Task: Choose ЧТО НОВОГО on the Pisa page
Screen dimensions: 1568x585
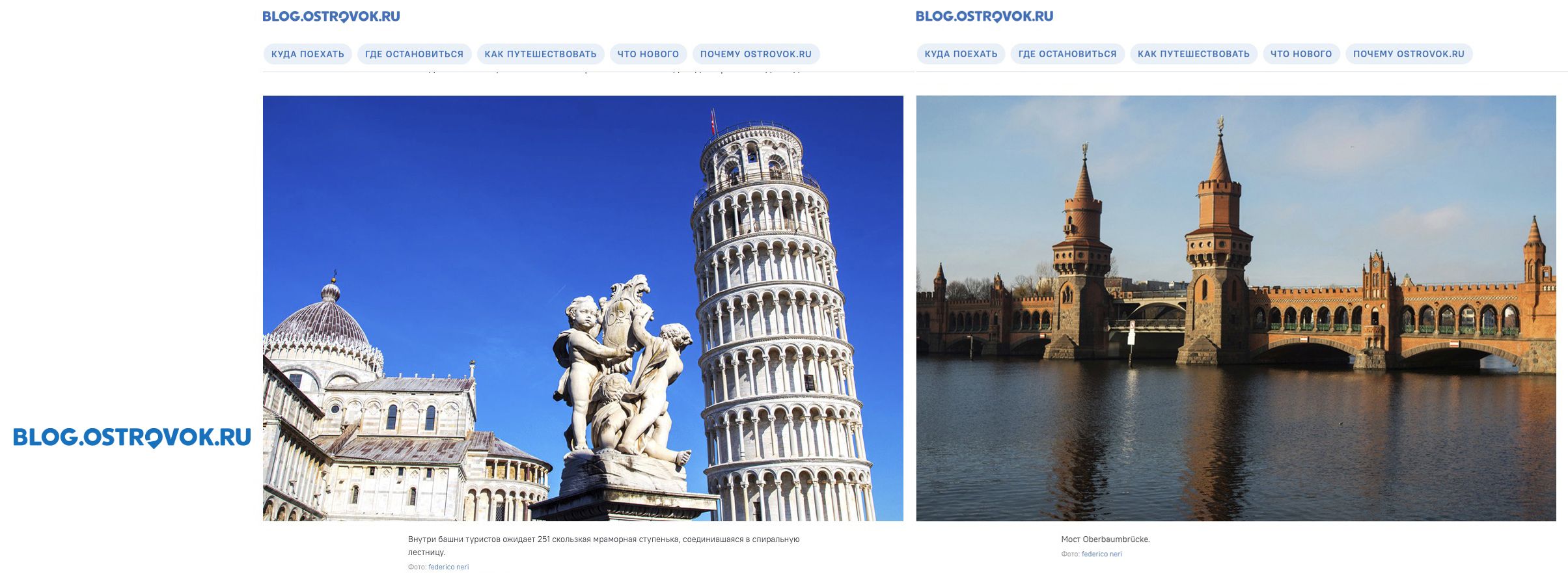Action: pyautogui.click(x=648, y=54)
